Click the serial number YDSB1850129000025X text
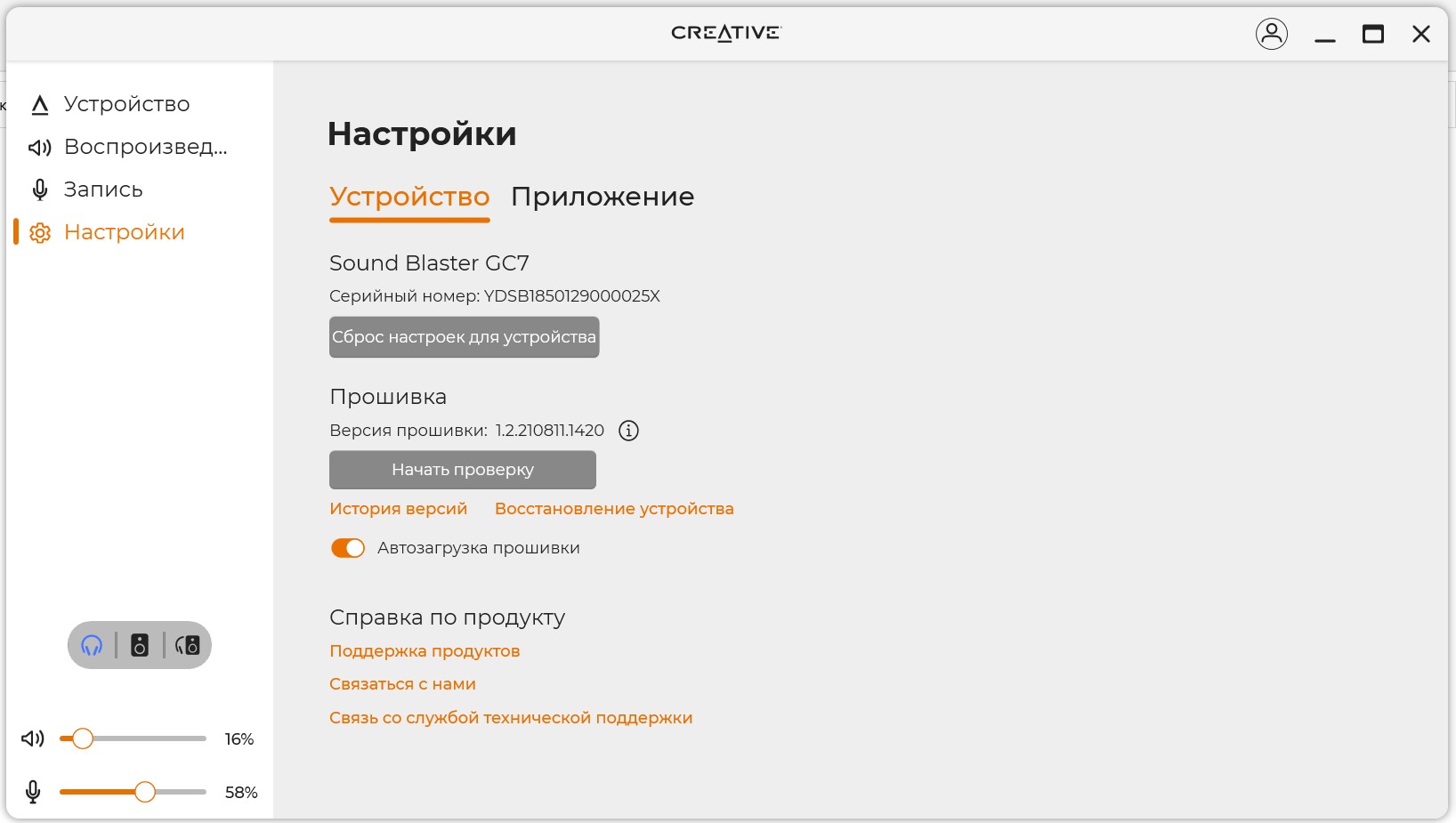This screenshot has width=1456, height=823. (571, 296)
